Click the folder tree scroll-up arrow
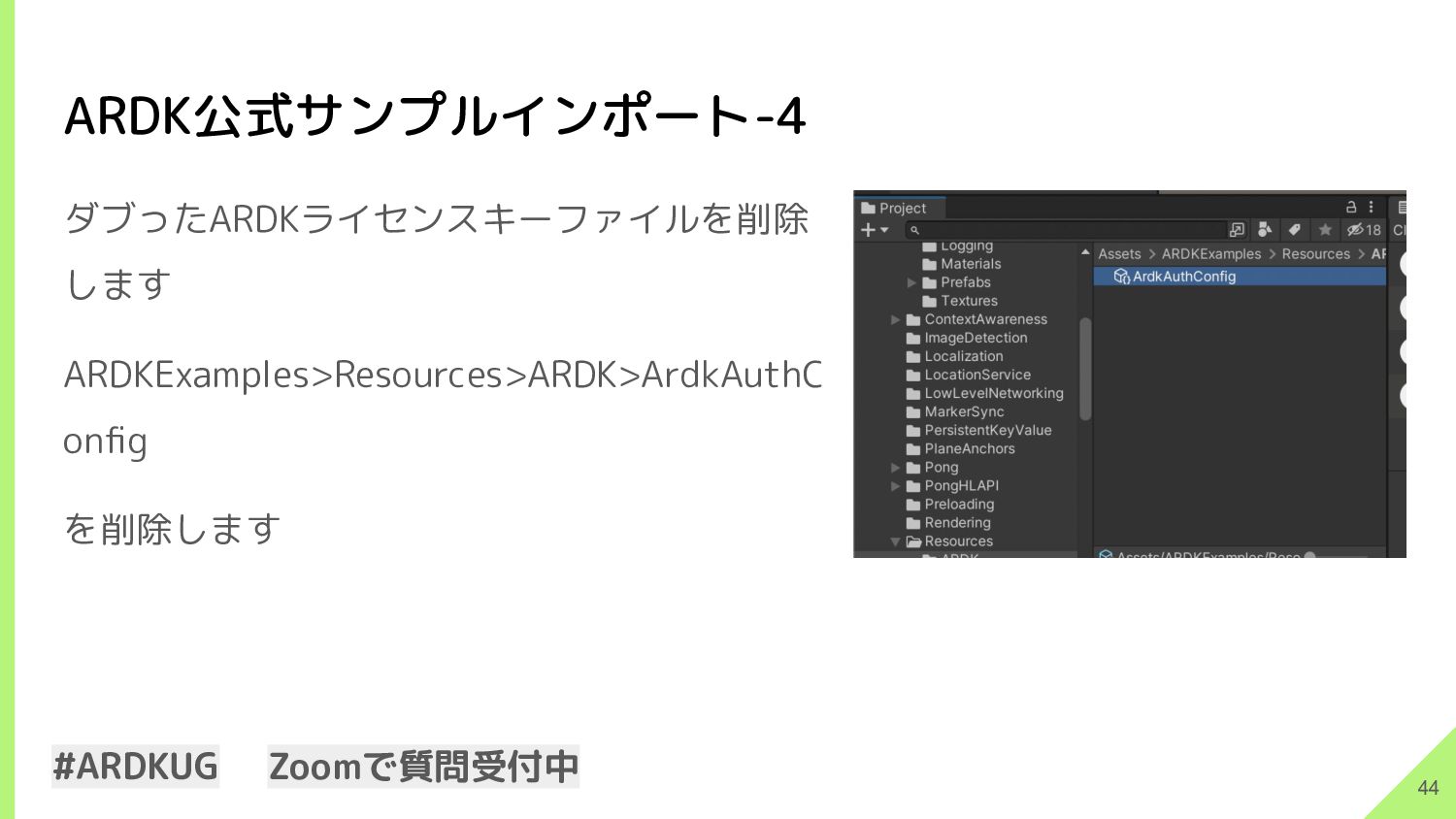The width and height of the screenshot is (1456, 819). pos(1085,252)
